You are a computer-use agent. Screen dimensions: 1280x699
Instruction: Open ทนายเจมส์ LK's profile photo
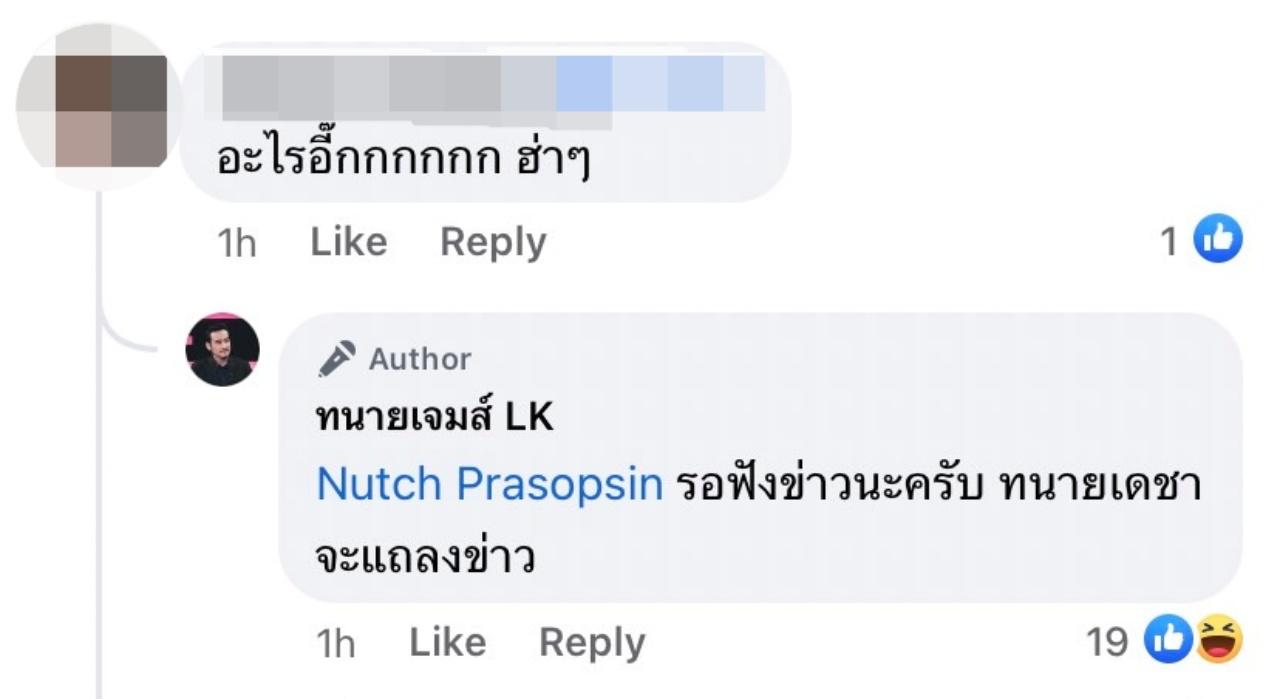point(222,350)
